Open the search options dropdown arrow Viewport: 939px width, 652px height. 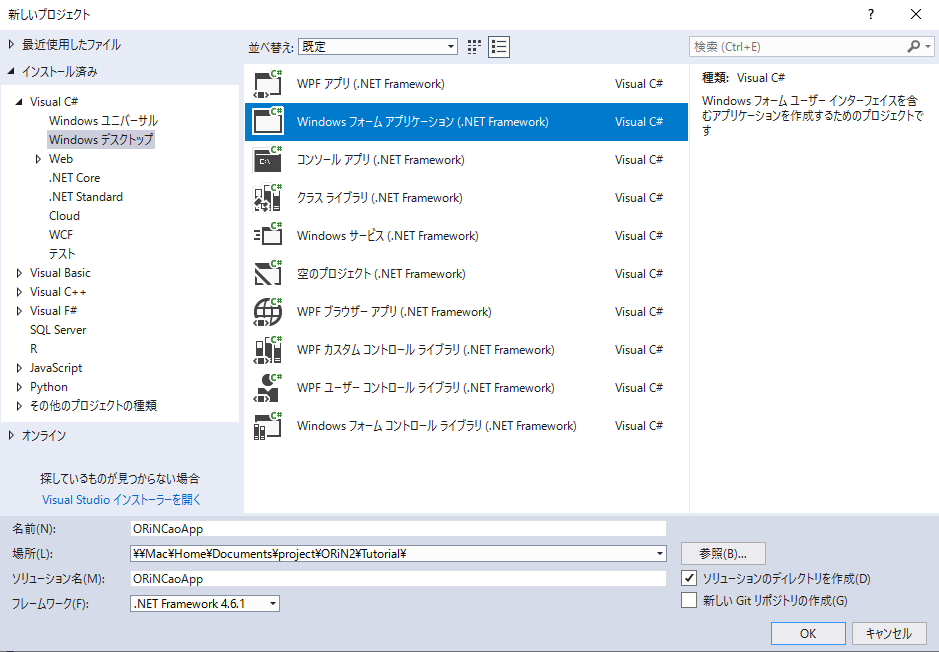[x=928, y=47]
